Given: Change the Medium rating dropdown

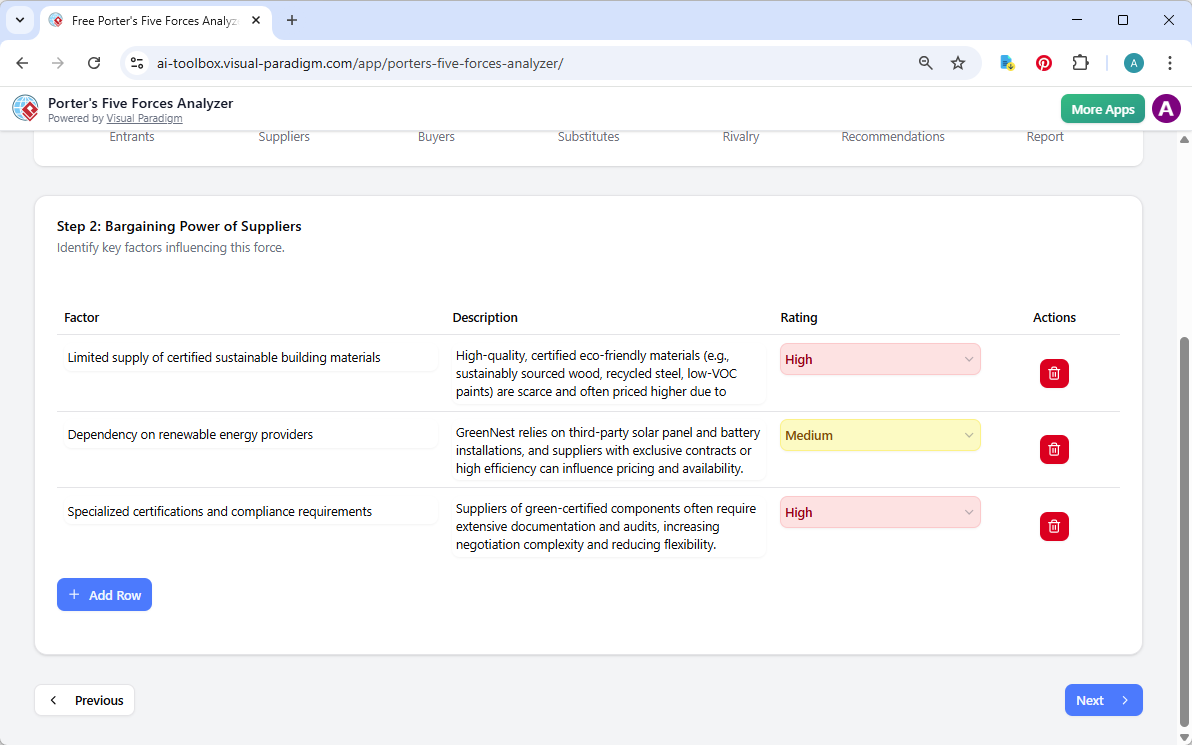Looking at the screenshot, I should coord(880,435).
